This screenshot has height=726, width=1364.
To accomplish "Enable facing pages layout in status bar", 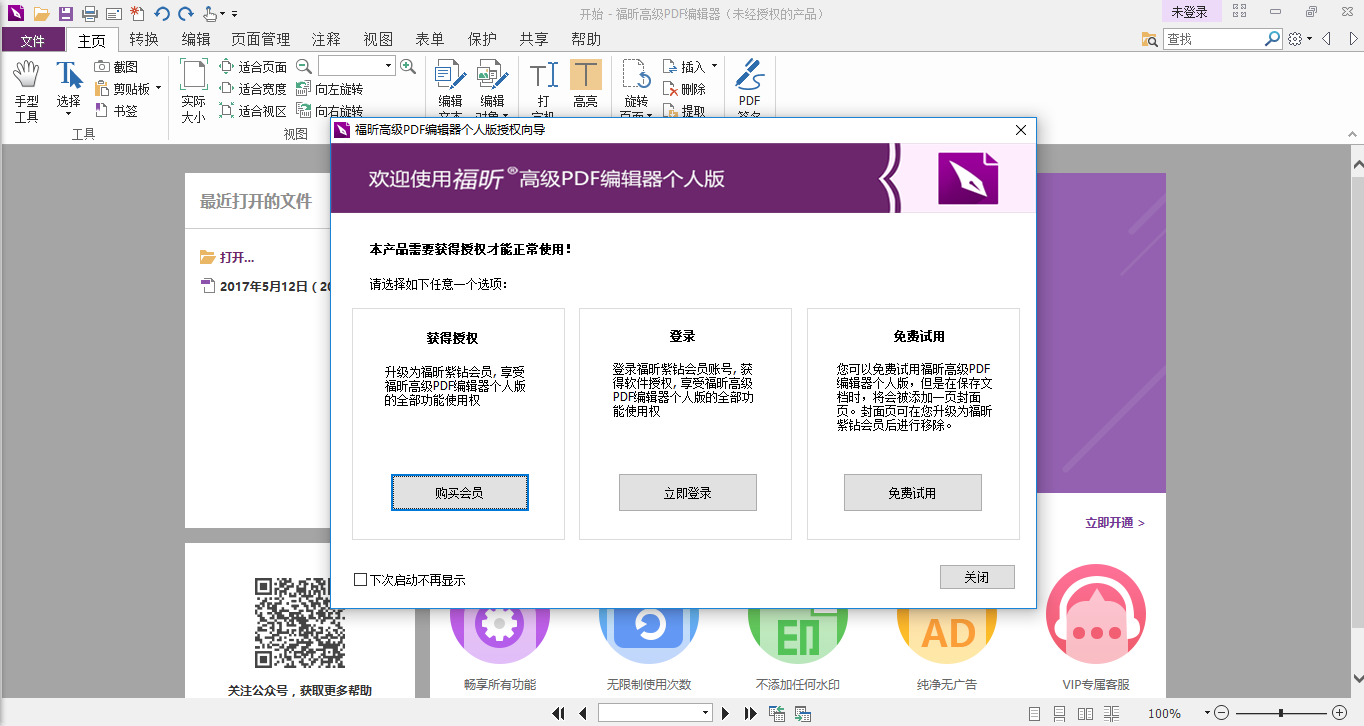I will [x=1086, y=713].
